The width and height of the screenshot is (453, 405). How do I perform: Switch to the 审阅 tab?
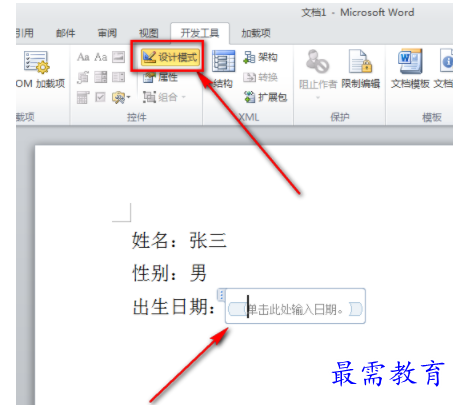point(107,33)
